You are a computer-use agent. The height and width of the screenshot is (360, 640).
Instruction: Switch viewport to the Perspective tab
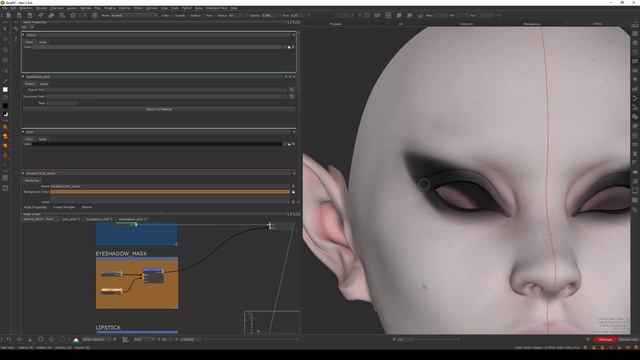531,24
